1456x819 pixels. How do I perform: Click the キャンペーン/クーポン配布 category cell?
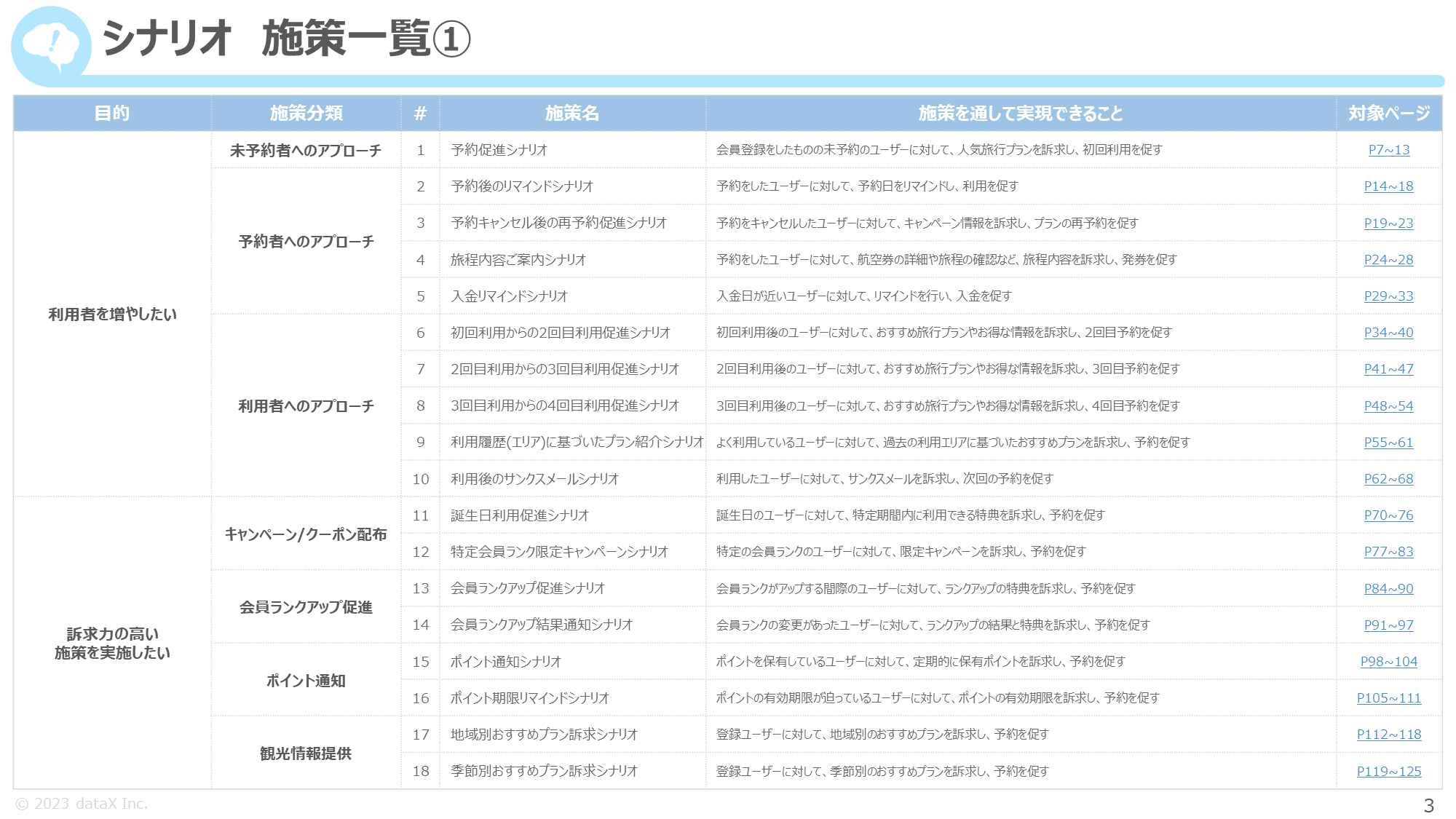tap(306, 534)
